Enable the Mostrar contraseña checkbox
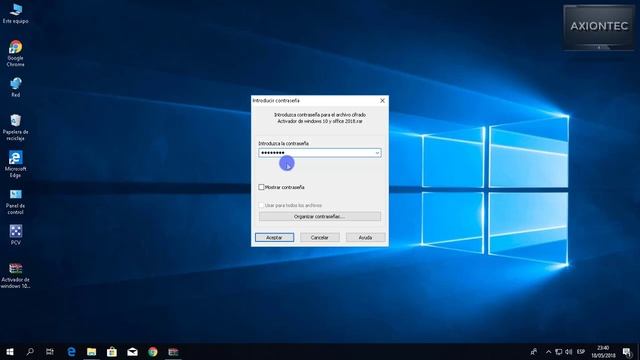 [261, 187]
